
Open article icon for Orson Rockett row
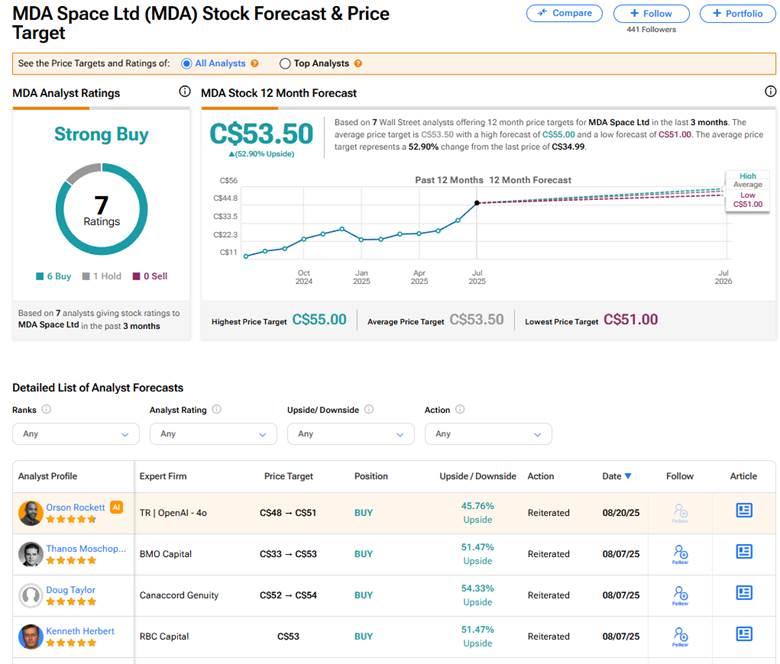tap(743, 511)
